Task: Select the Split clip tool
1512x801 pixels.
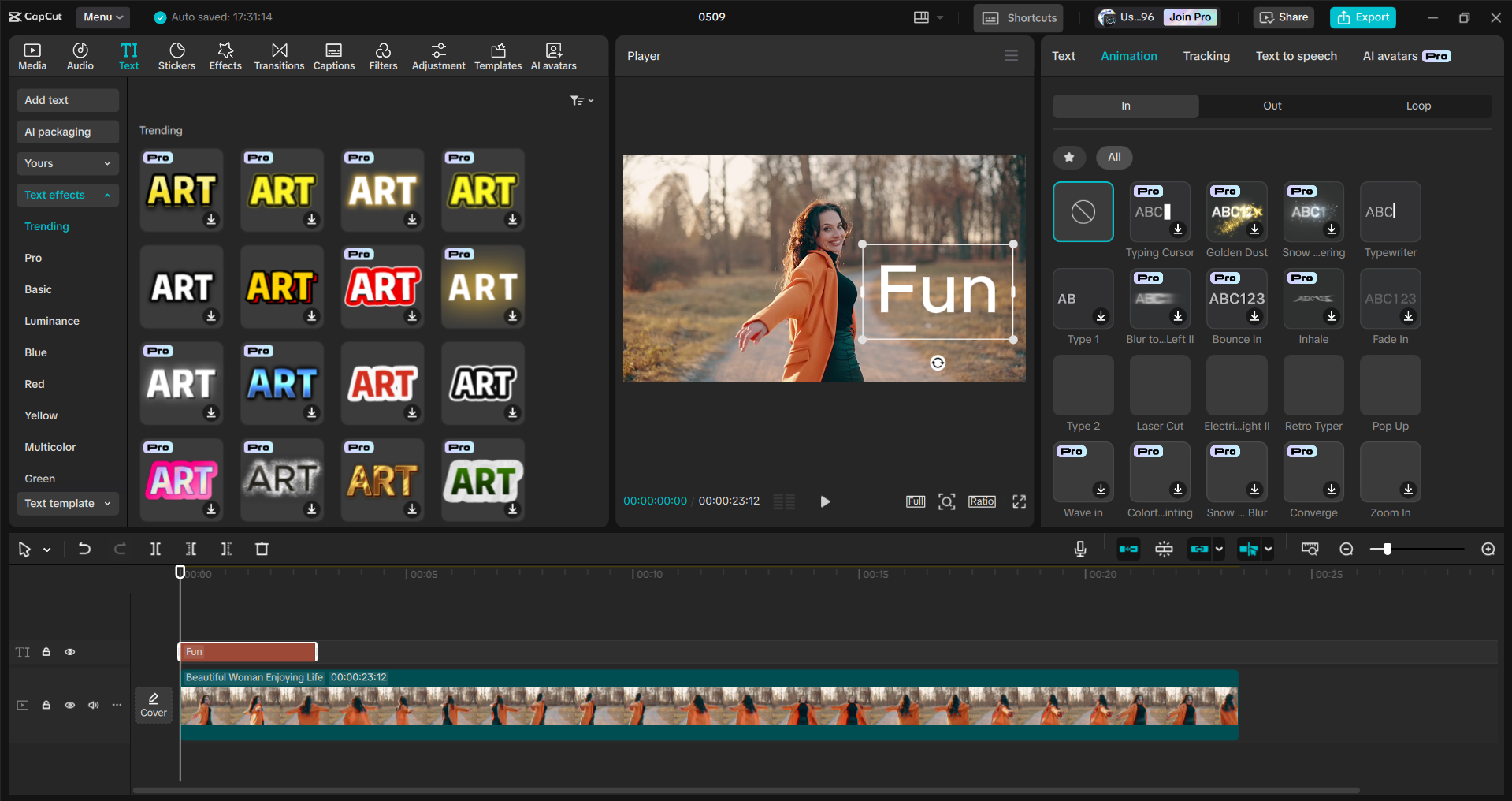Action: (155, 549)
